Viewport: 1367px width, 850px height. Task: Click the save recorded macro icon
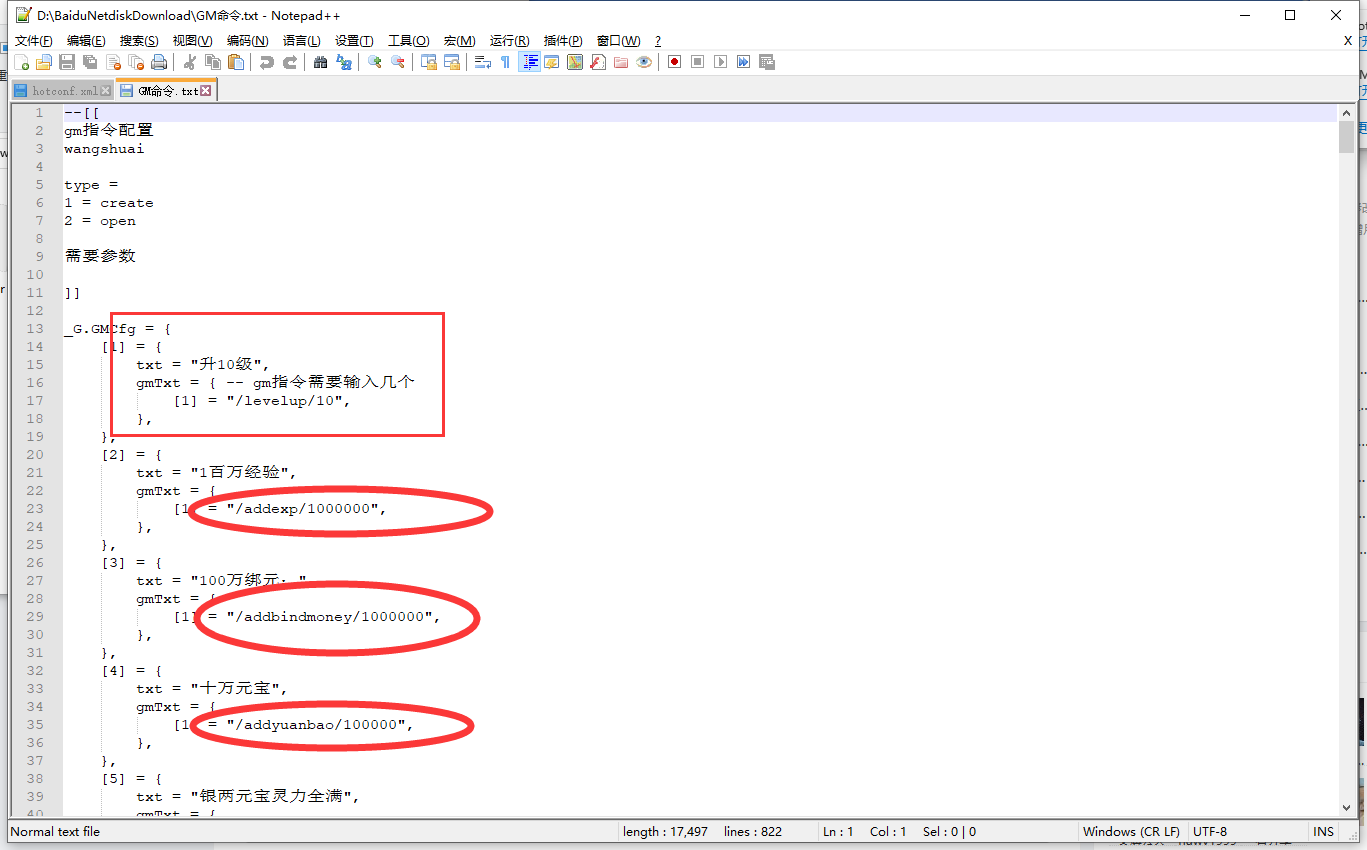click(767, 62)
